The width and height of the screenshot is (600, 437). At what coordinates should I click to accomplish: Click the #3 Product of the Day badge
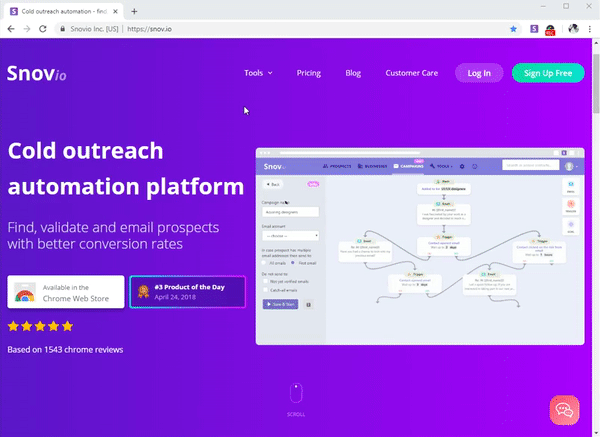(188, 292)
